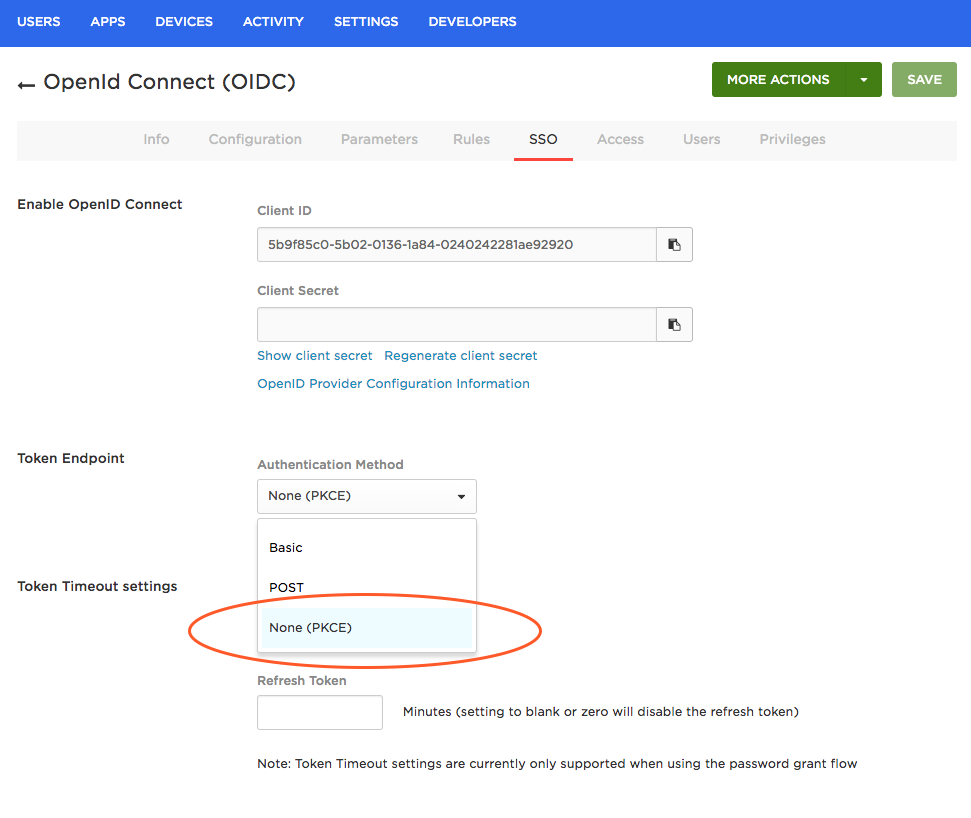Go to the Rules tab

pyautogui.click(x=470, y=139)
